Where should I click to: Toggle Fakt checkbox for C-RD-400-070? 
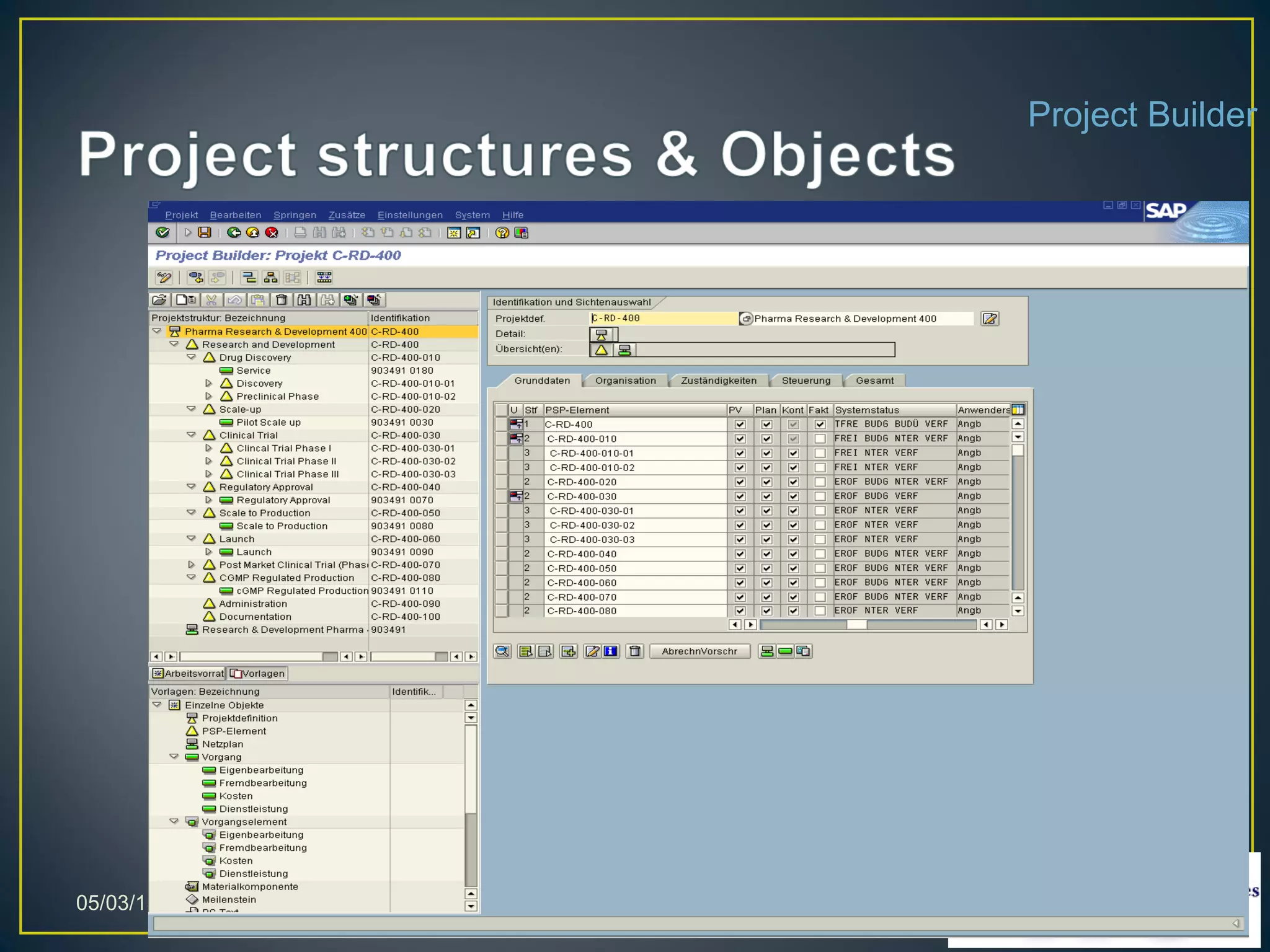(820, 597)
